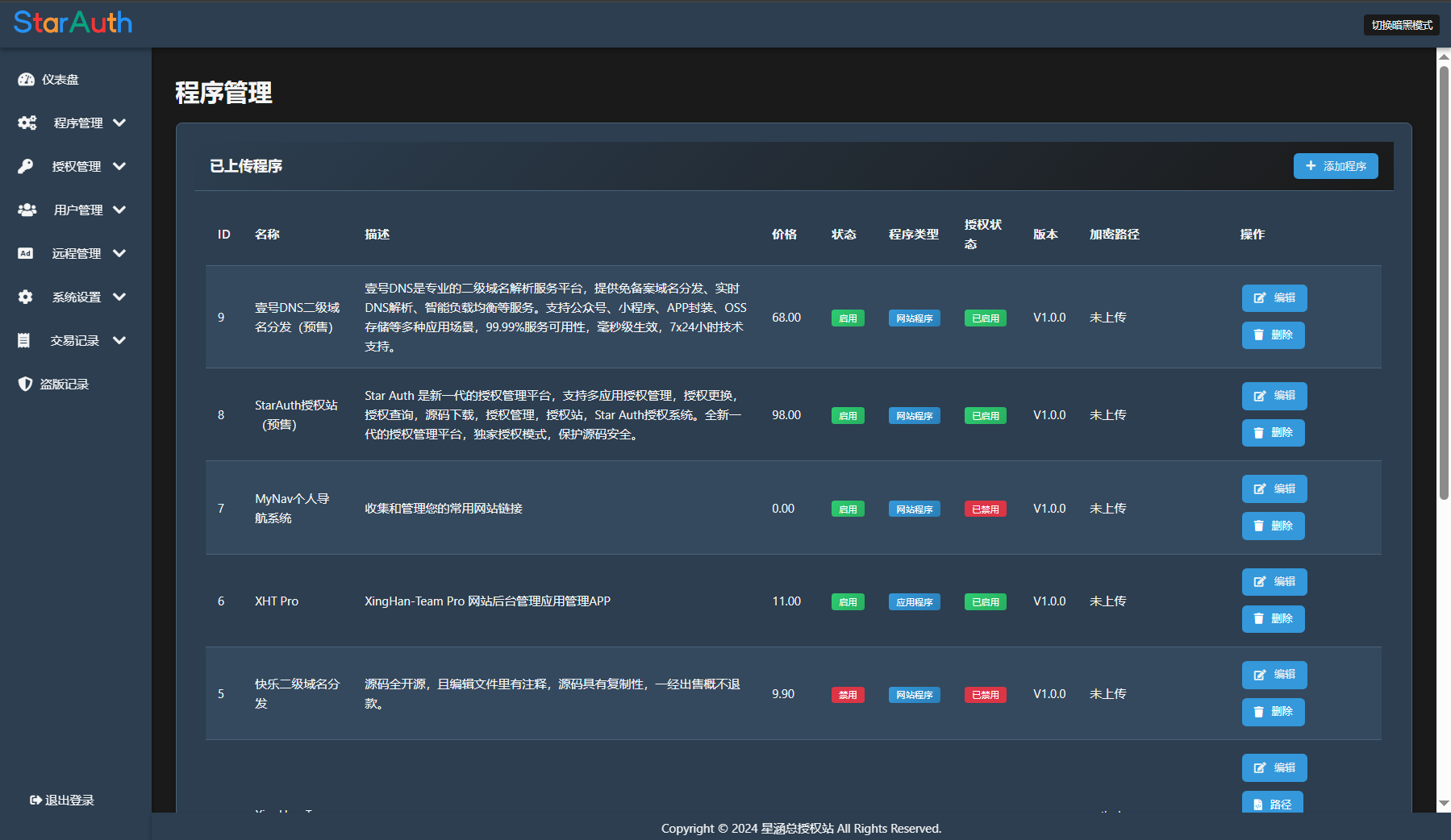Toggle dark mode with 切换暗黑模式 button
This screenshot has height=840, width=1451.
click(x=1402, y=25)
